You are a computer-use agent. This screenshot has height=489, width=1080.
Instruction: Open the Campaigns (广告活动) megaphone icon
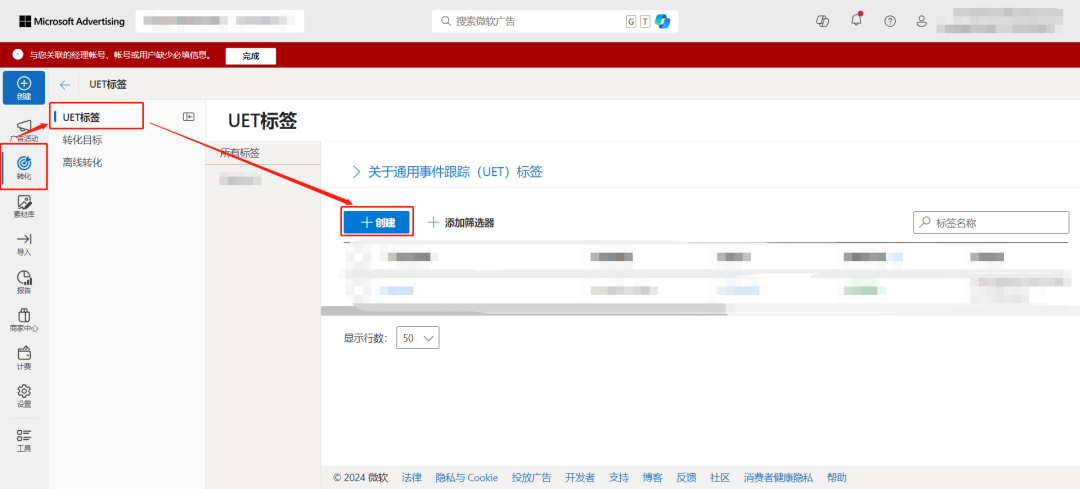pos(24,129)
